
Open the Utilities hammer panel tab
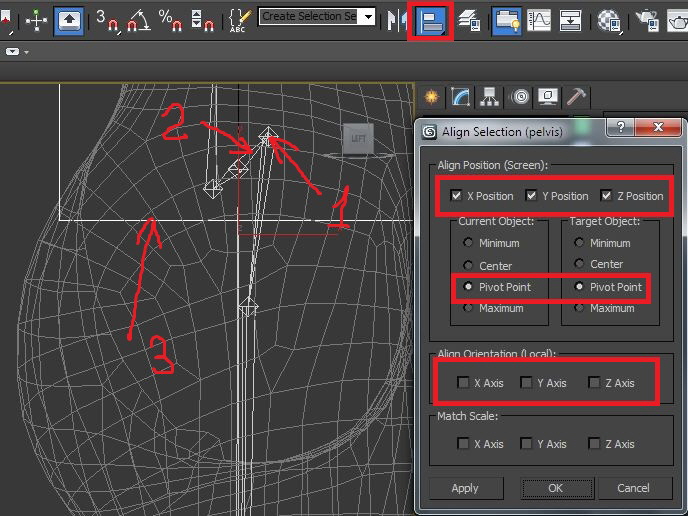point(576,97)
